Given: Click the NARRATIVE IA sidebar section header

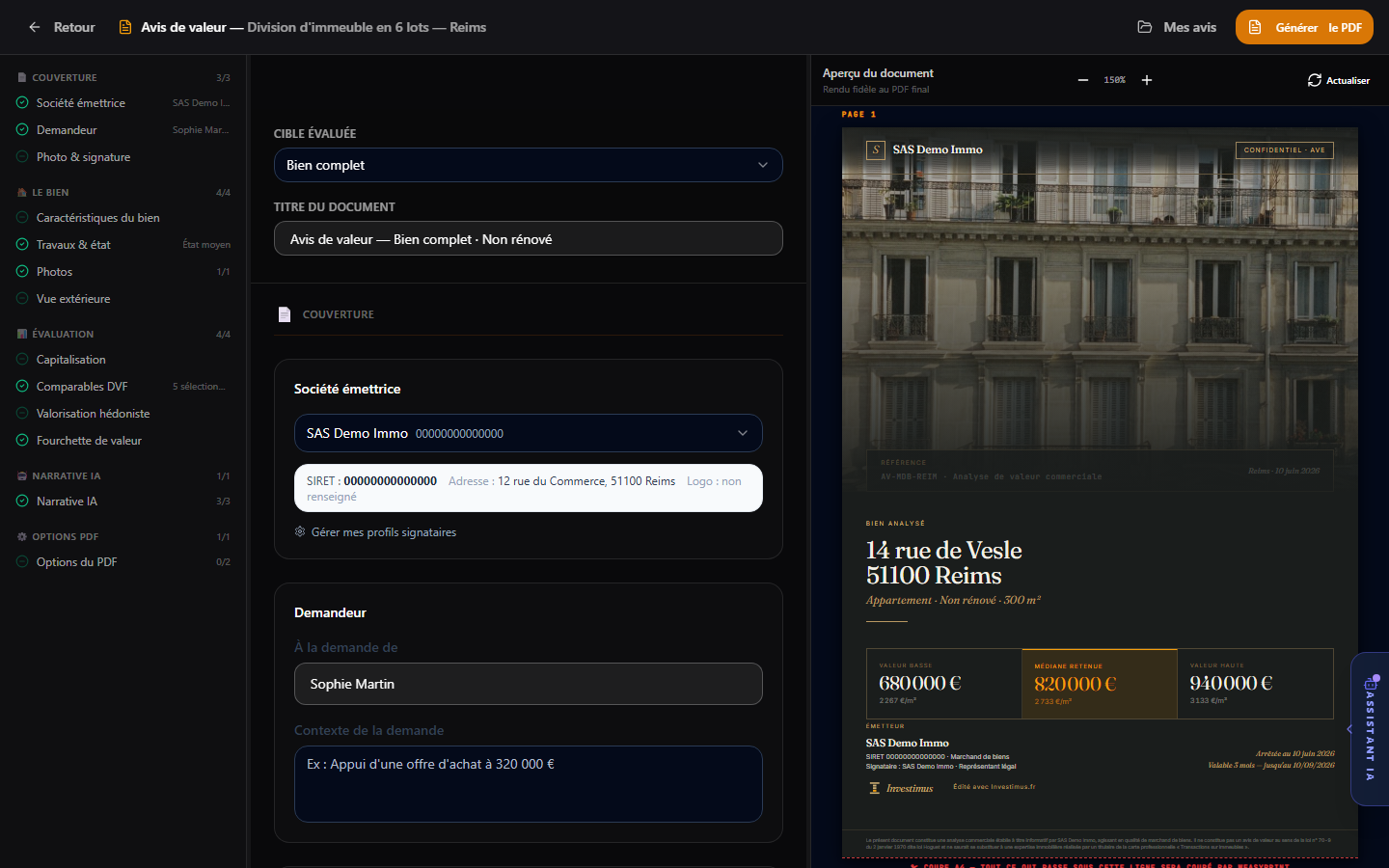Looking at the screenshot, I should click(67, 475).
